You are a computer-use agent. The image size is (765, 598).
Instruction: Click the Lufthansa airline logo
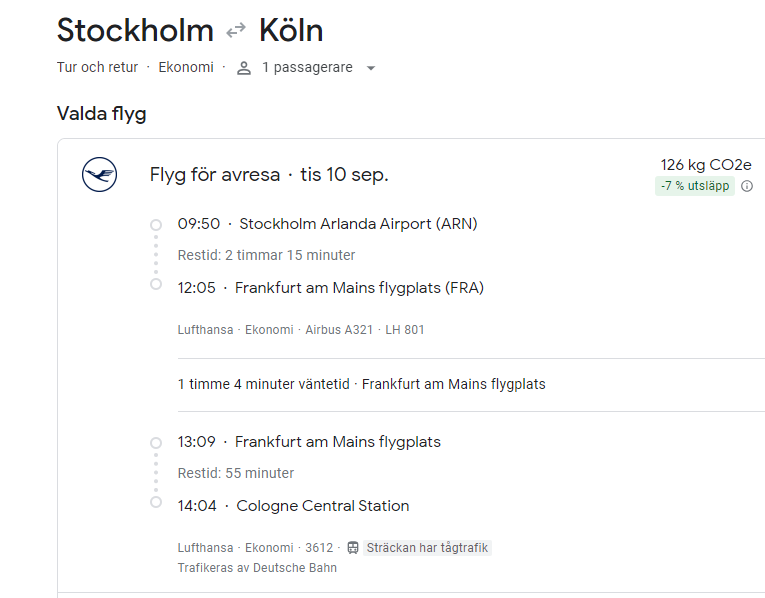coord(100,175)
